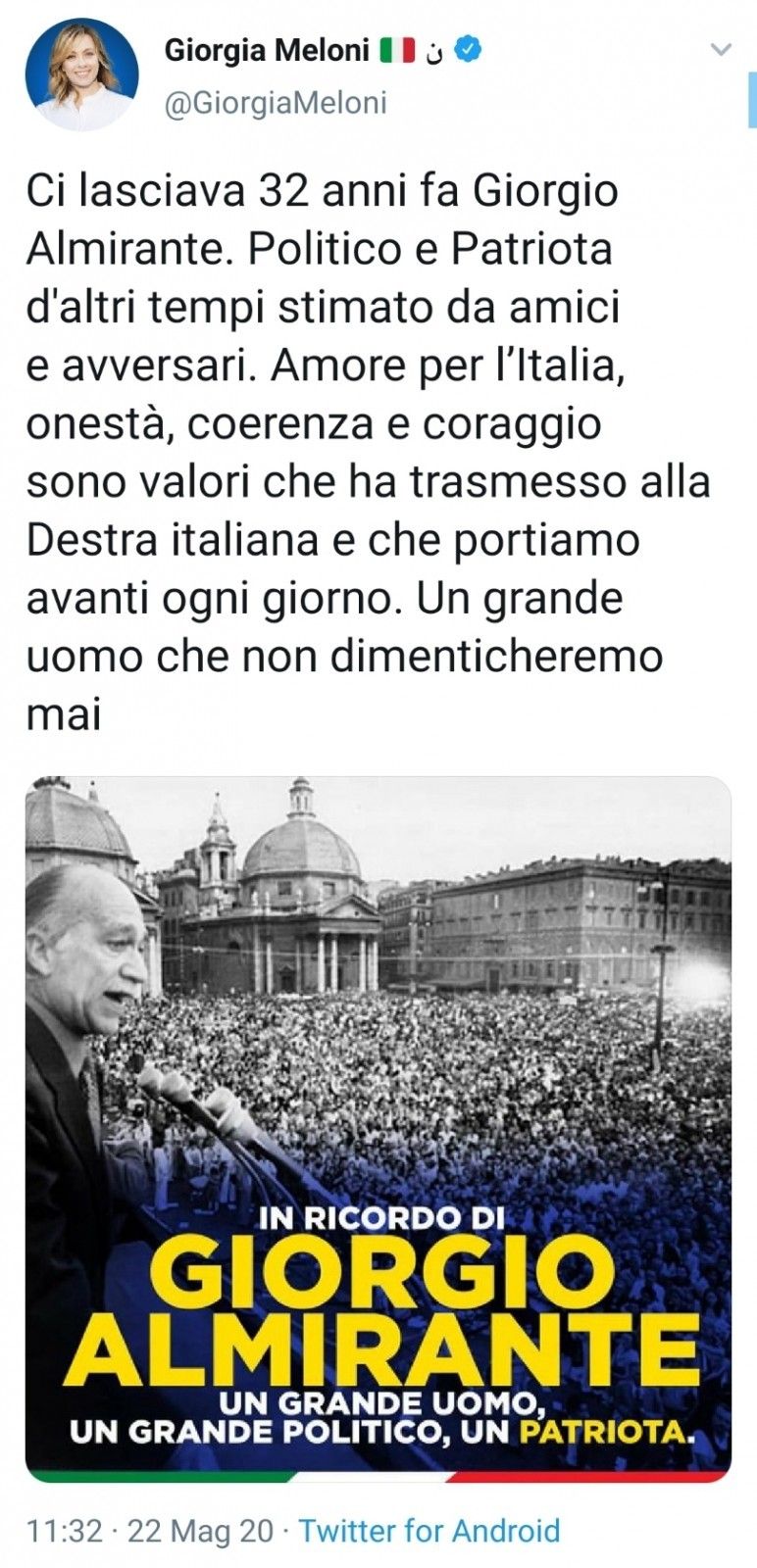This screenshot has height=1568, width=757.
Task: Click the 11:32 timestamp
Action: click(x=65, y=1531)
